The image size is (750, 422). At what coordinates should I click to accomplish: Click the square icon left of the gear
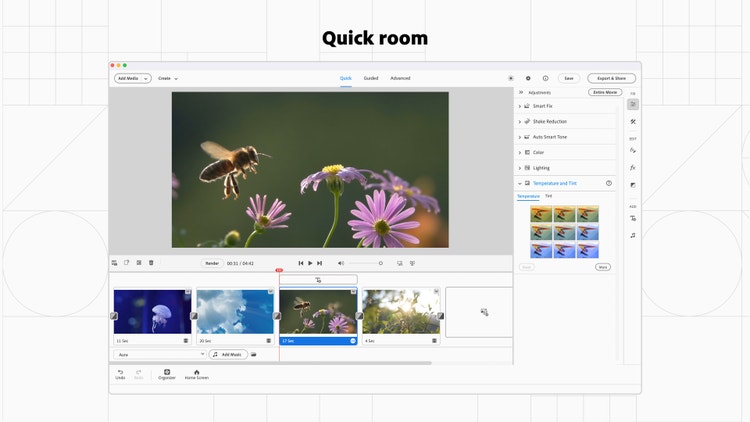511,78
